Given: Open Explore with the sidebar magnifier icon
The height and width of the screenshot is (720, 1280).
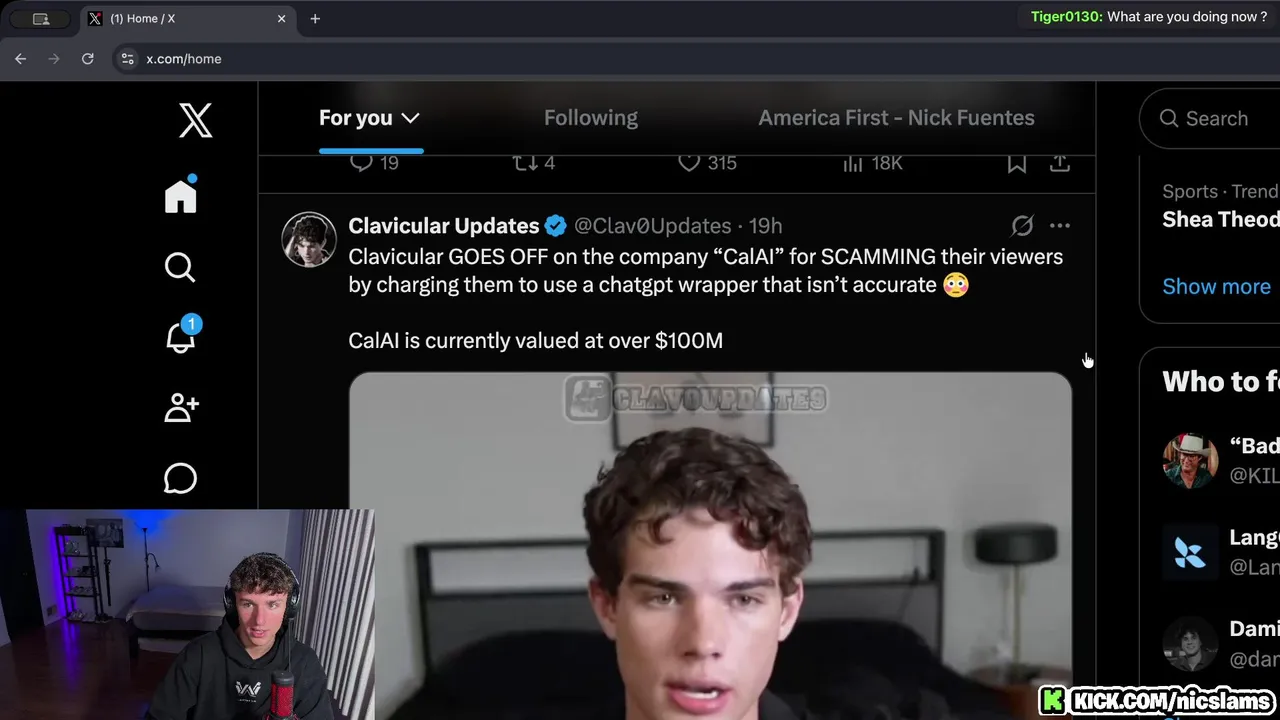Looking at the screenshot, I should tap(180, 267).
